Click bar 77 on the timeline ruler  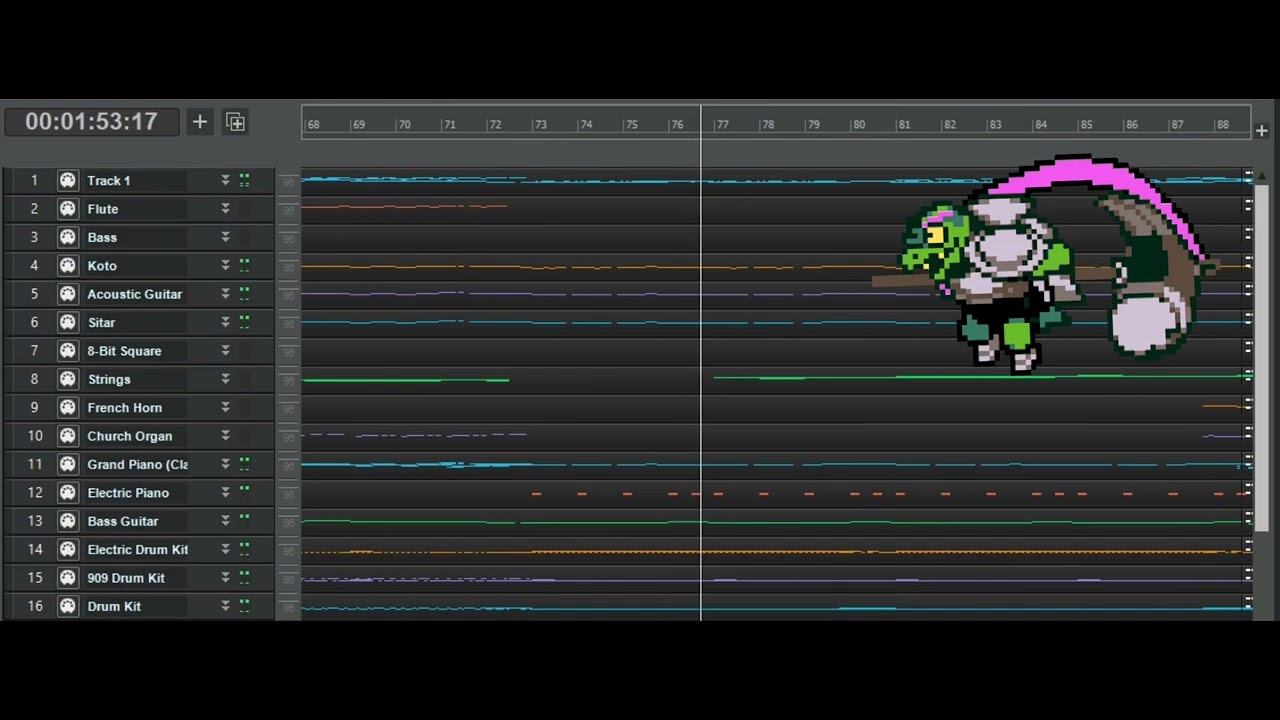point(722,125)
